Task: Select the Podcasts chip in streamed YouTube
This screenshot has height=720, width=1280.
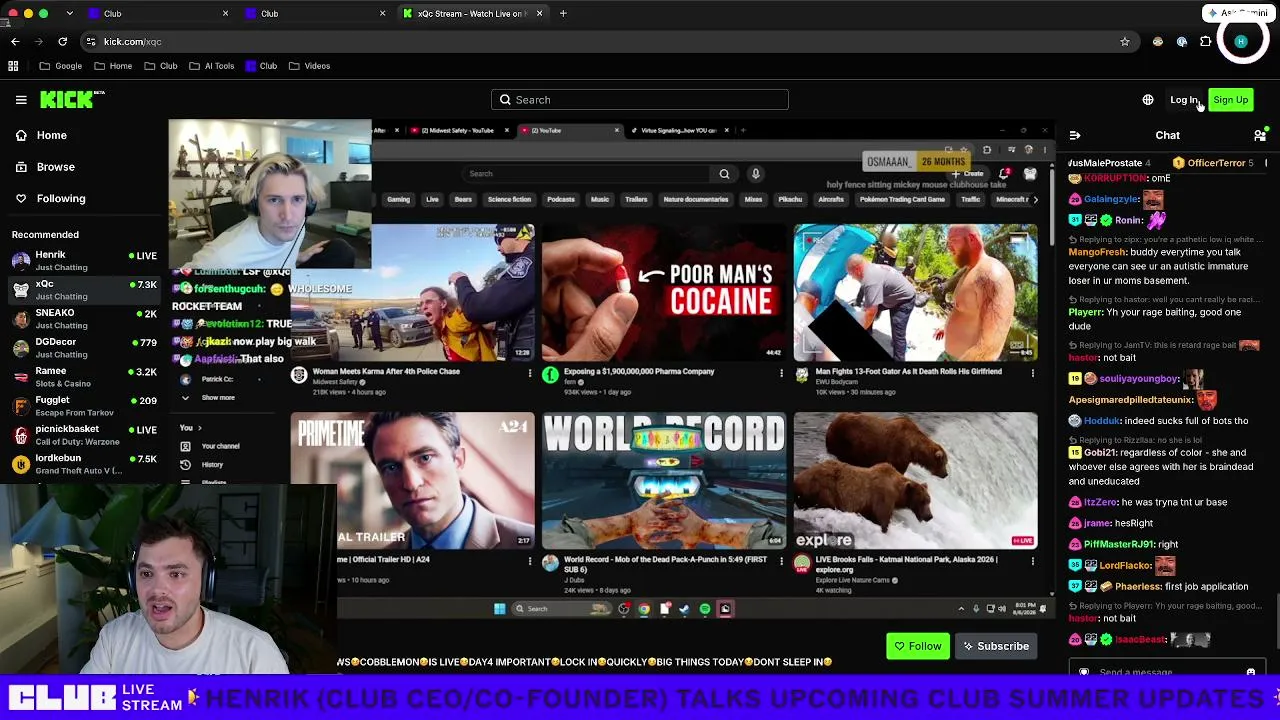Action: 561,199
